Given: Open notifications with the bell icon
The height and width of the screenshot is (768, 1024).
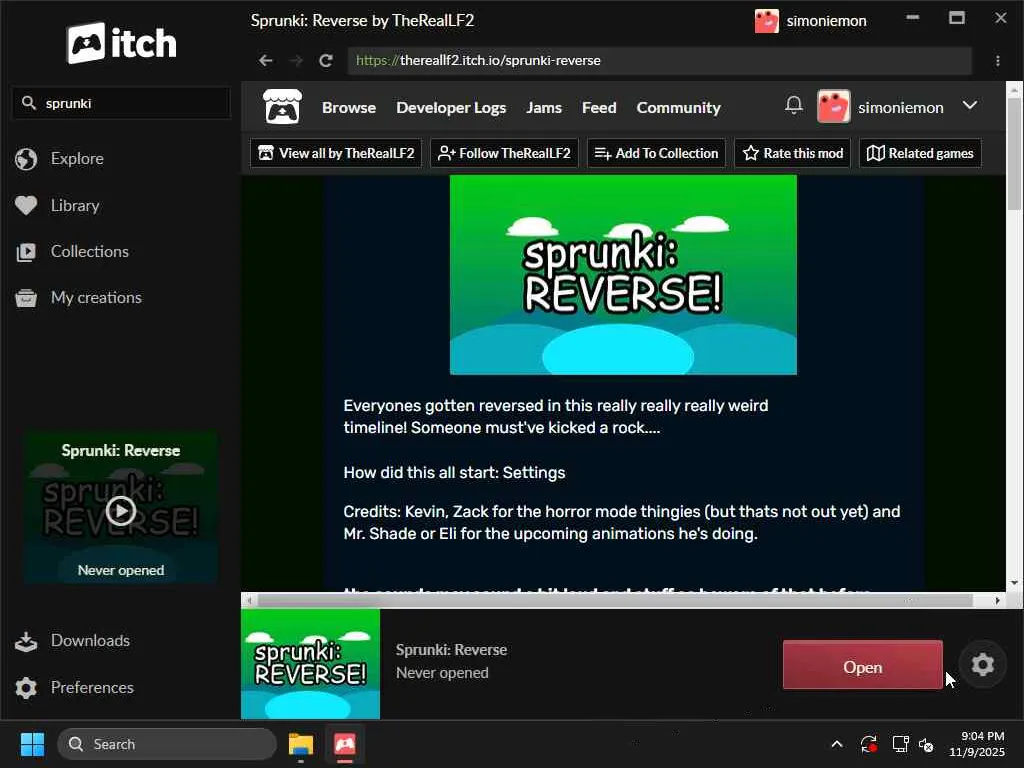Looking at the screenshot, I should pos(793,105).
